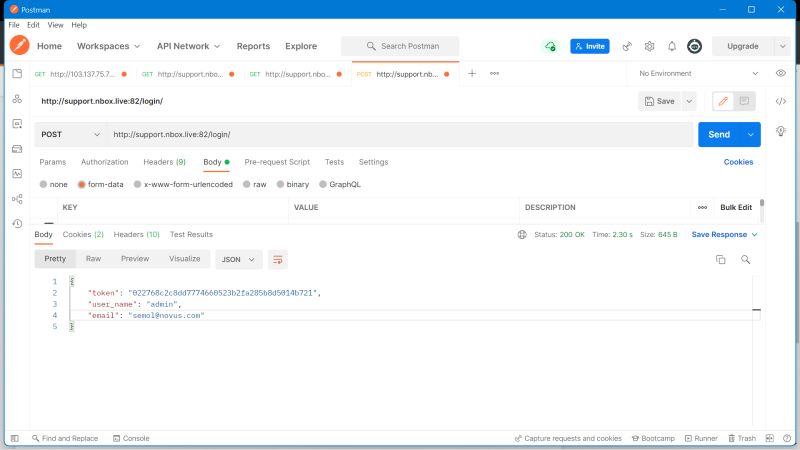Open the View menu
Viewport: 800px width, 450px height.
point(55,25)
